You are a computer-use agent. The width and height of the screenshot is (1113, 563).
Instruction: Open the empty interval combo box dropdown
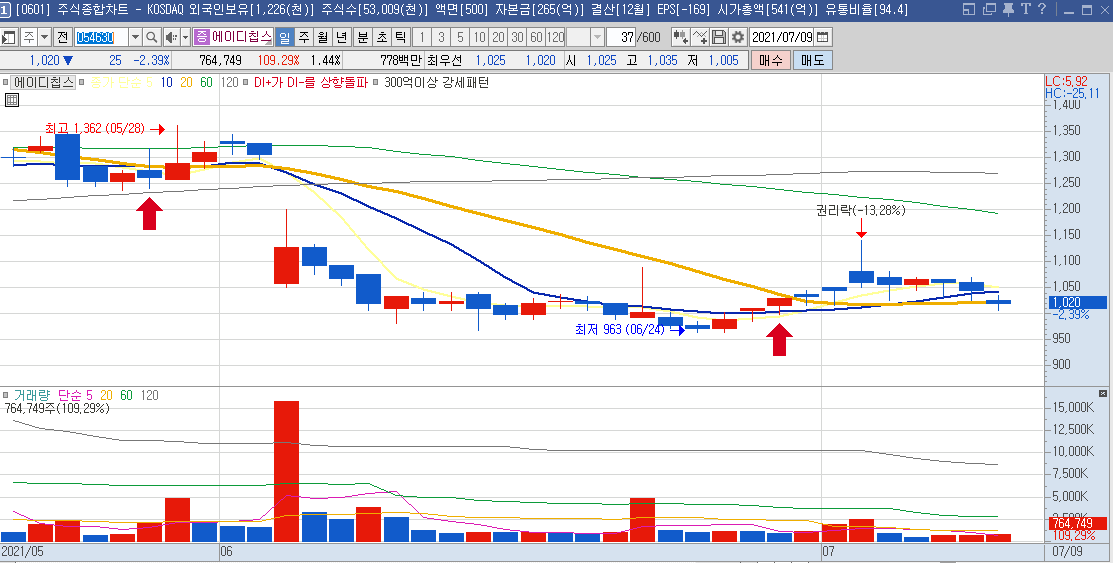597,37
